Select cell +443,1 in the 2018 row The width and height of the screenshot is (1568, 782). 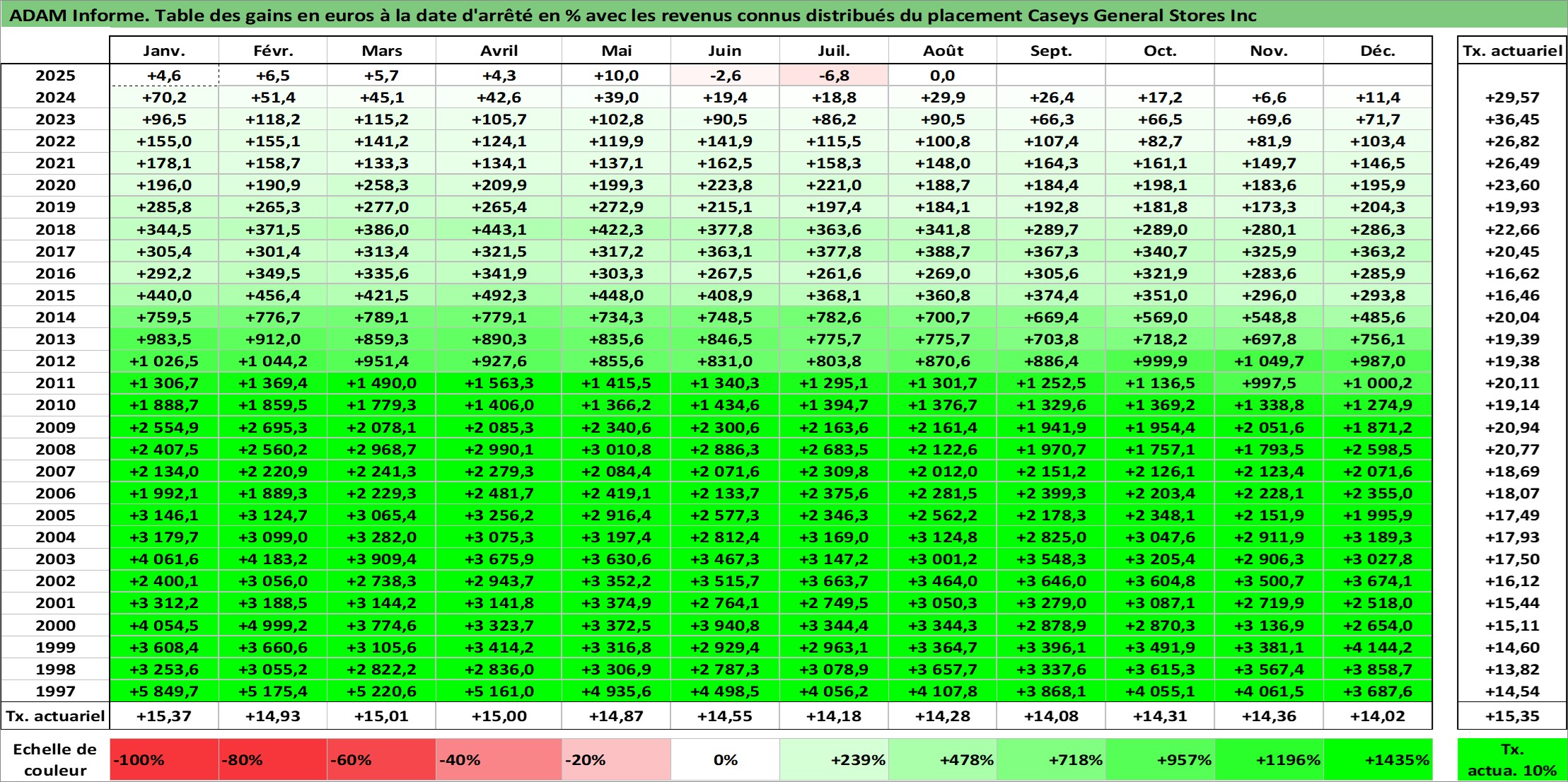pyautogui.click(x=499, y=230)
